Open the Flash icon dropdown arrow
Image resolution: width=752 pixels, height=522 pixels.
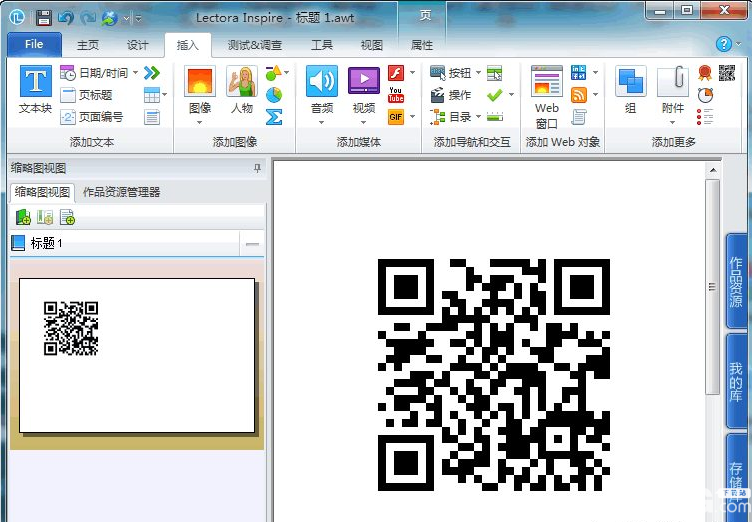click(x=412, y=72)
